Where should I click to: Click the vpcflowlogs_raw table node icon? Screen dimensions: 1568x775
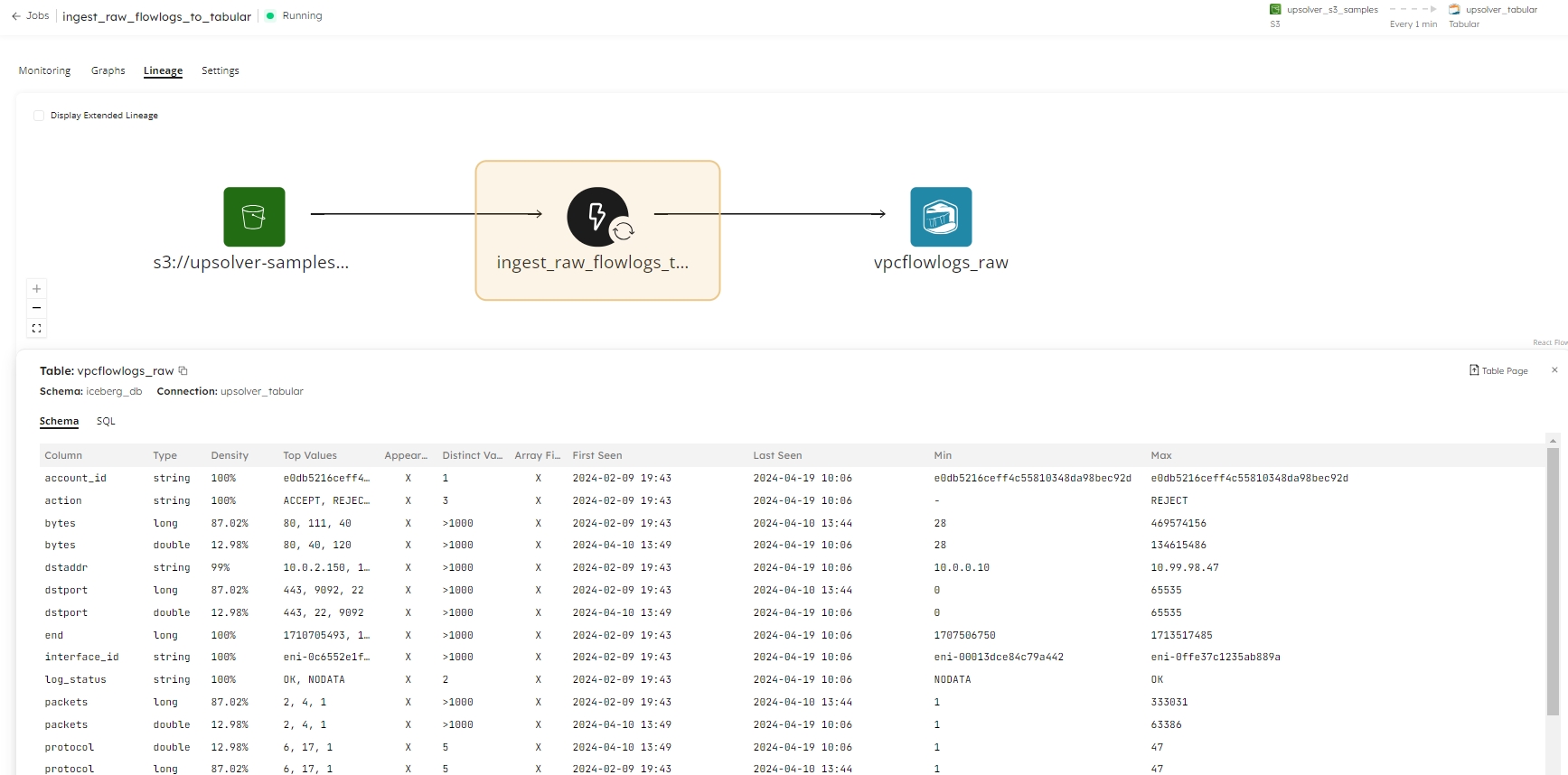[941, 217]
